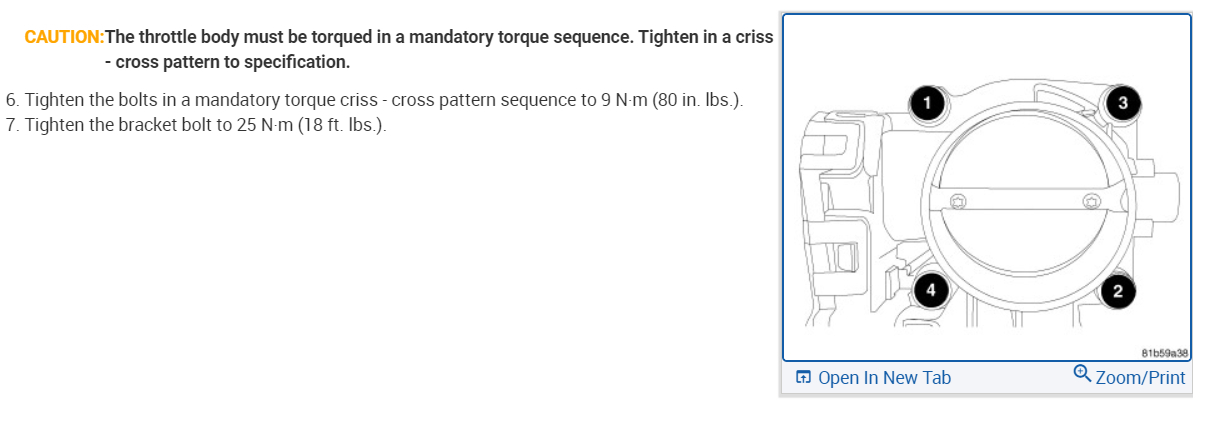Click bolt callout number 2
This screenshot has height=425, width=1231.
point(1117,291)
